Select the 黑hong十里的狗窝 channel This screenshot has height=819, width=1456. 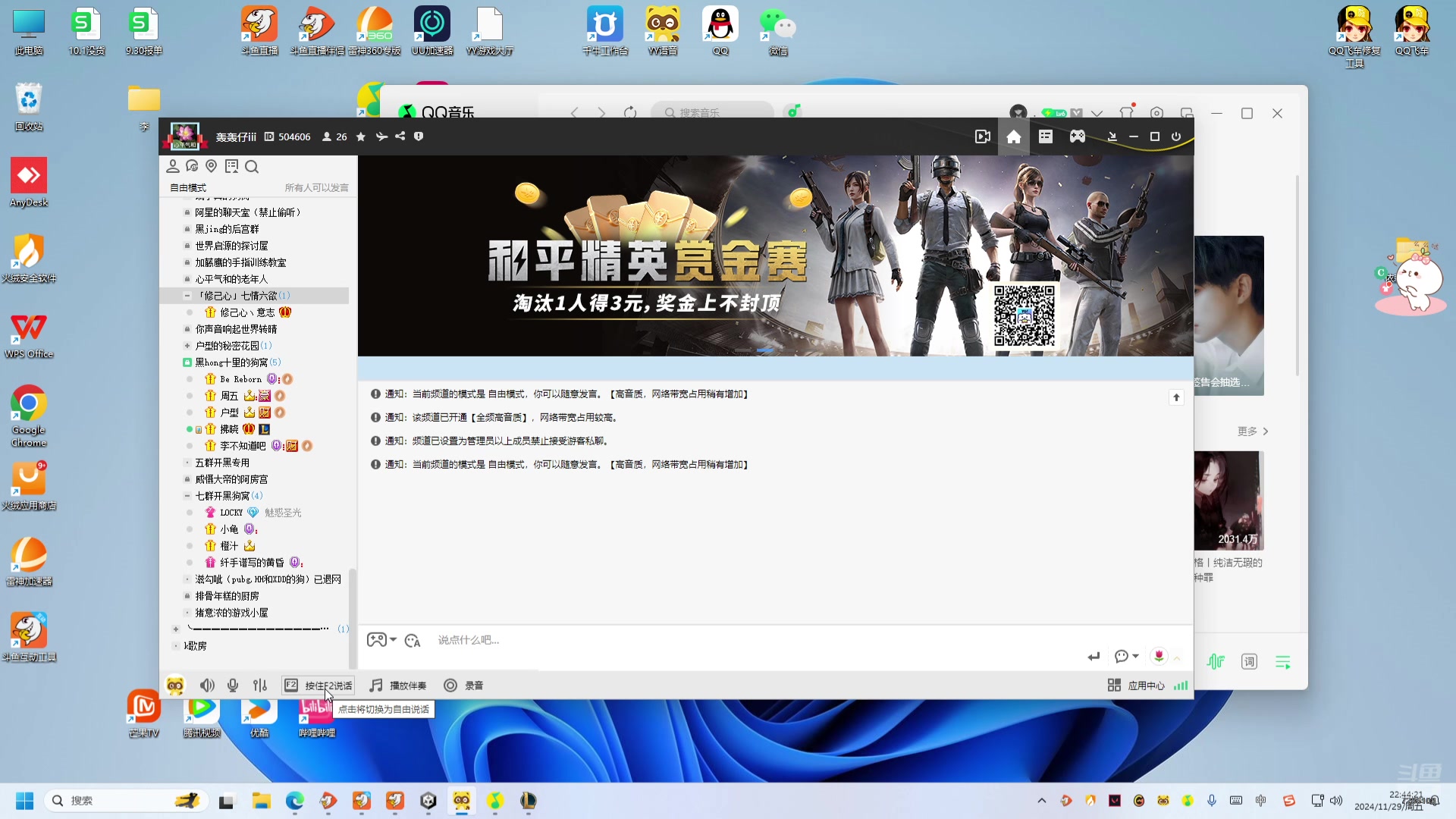pyautogui.click(x=231, y=362)
